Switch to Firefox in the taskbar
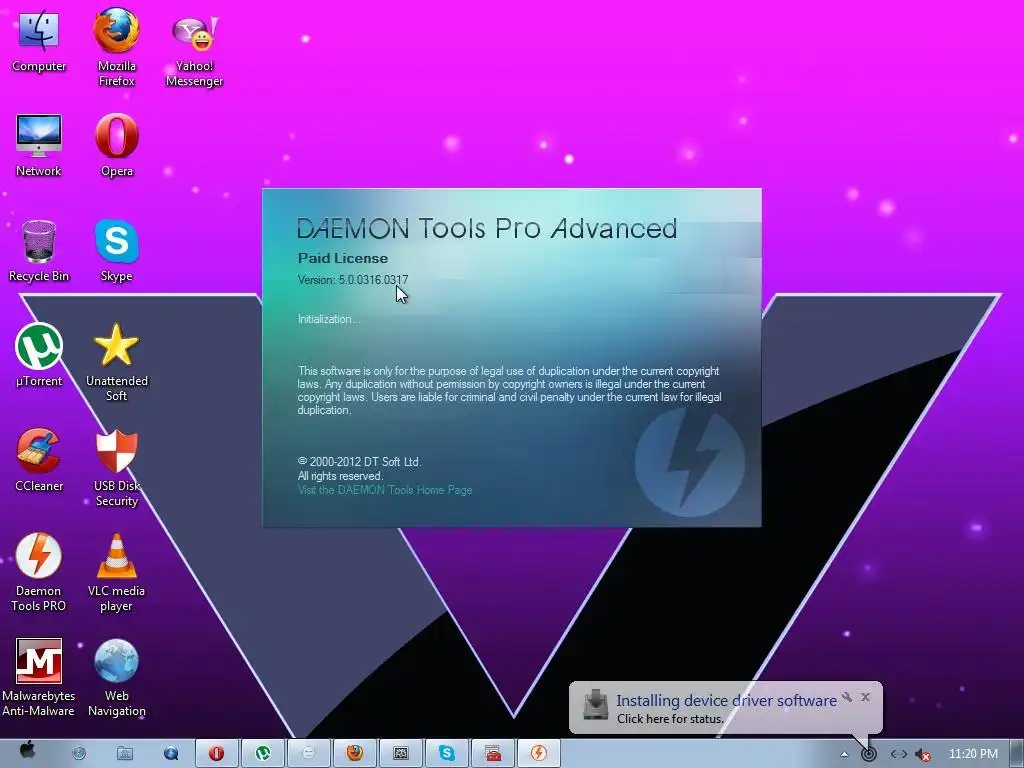The image size is (1024, 768). (x=355, y=753)
